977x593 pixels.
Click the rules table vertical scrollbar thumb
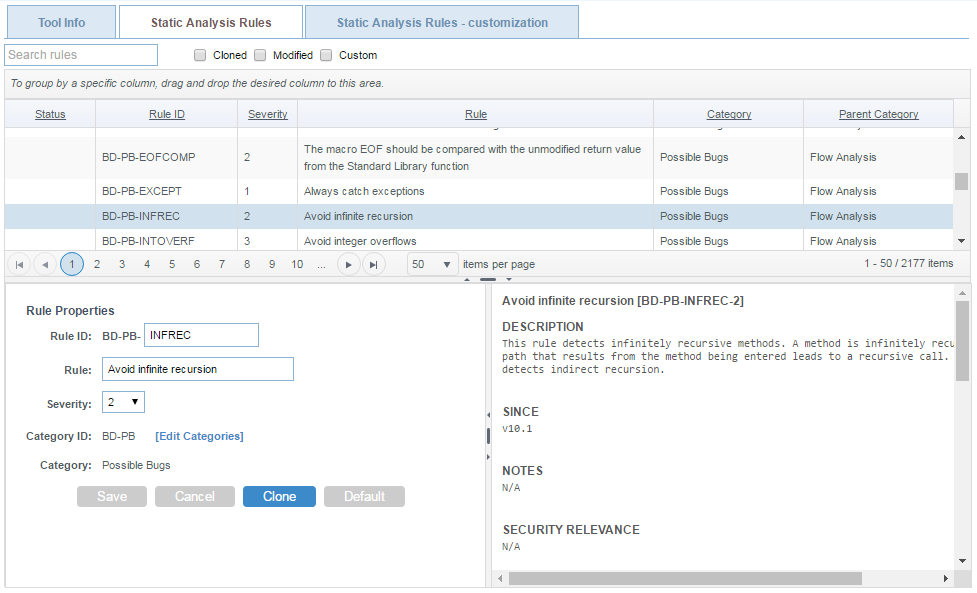pyautogui.click(x=961, y=181)
